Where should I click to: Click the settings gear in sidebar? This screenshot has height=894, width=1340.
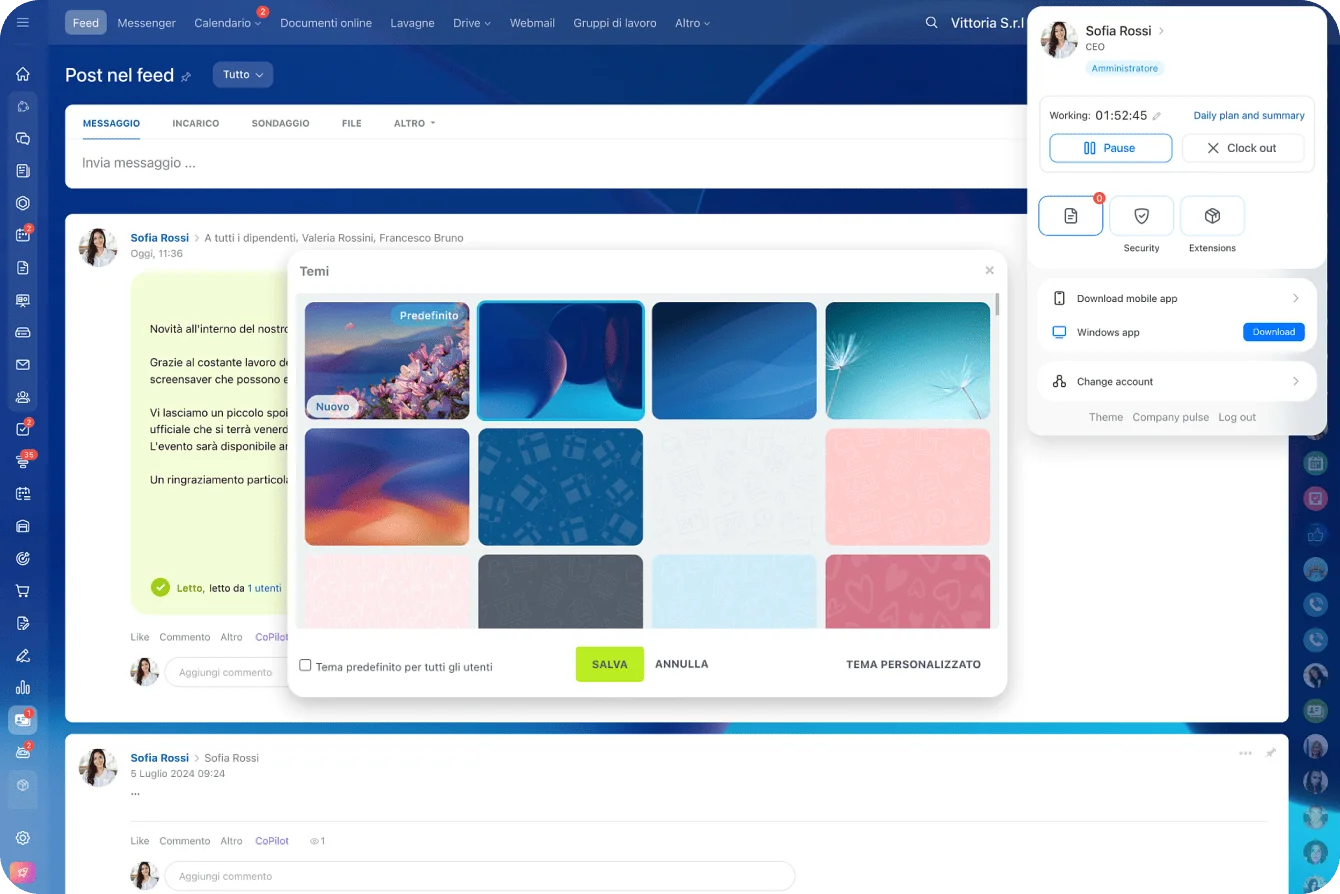pos(23,838)
